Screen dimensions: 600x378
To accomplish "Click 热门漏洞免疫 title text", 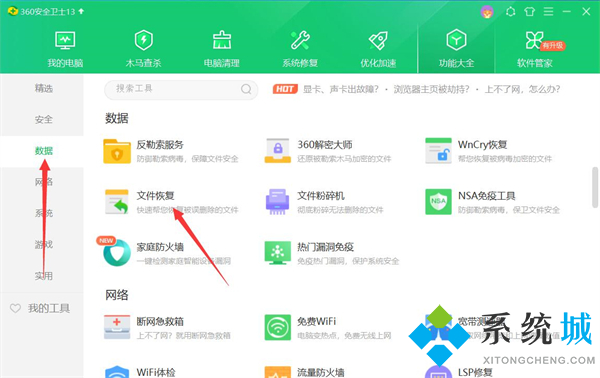I will click(326, 247).
